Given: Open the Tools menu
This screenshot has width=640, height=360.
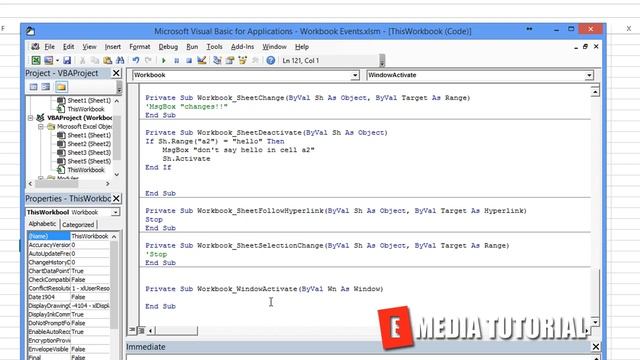Looking at the screenshot, I should coord(214,47).
